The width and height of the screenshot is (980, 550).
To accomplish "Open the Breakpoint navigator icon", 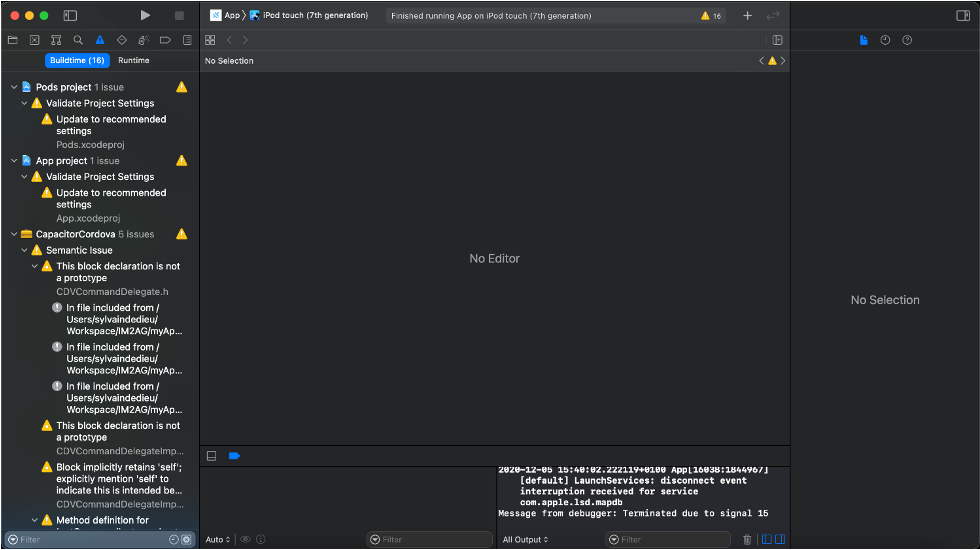I will pyautogui.click(x=166, y=40).
